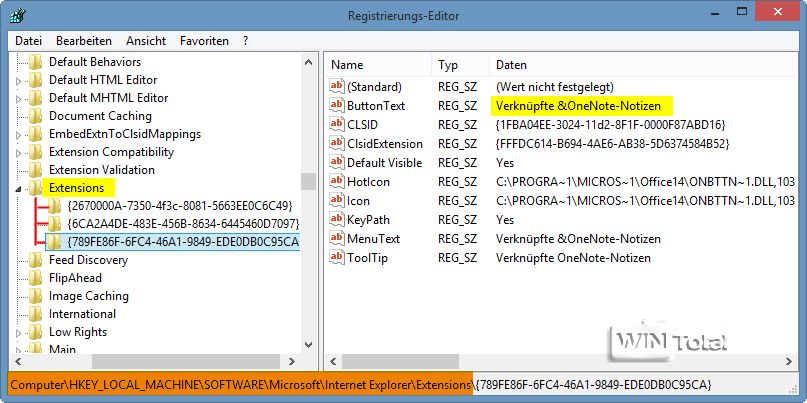Screen dimensions: 807x403
Task: Click the values pane horizontal scrollbar thumb
Action: click(x=400, y=362)
